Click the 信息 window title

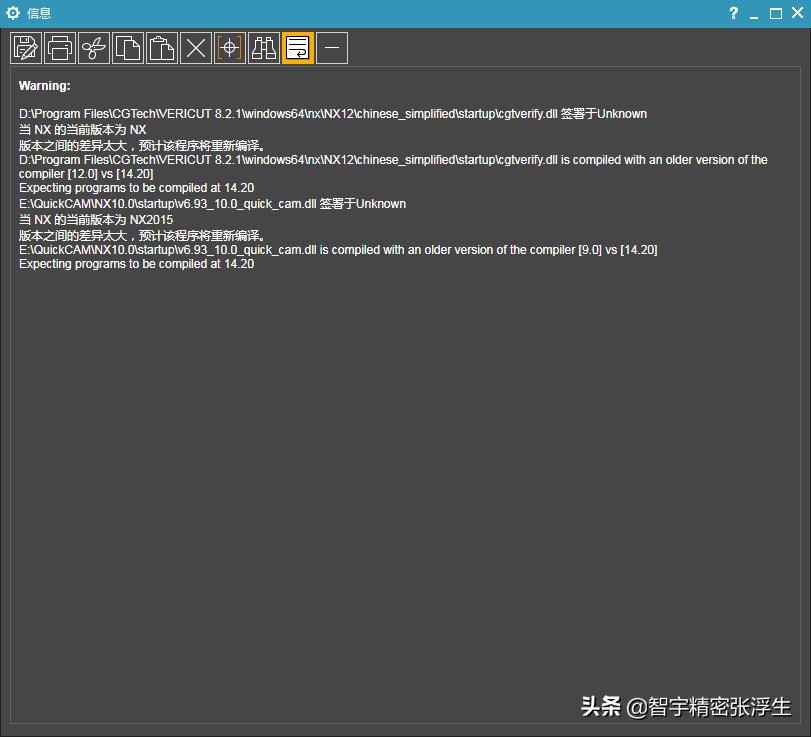click(38, 13)
